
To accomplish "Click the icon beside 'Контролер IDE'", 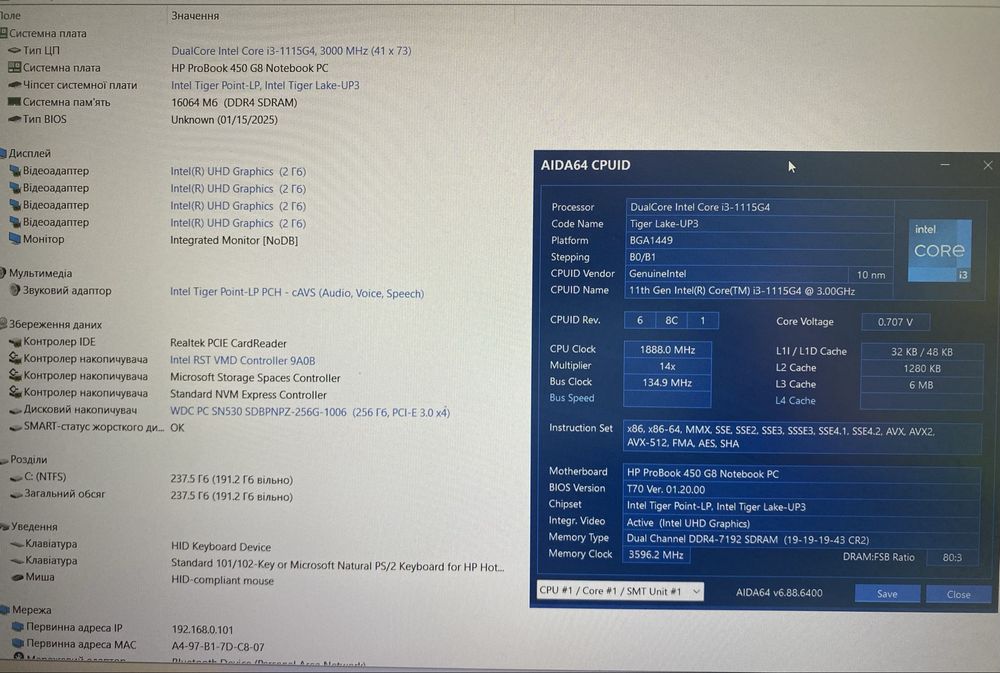I will (15, 342).
